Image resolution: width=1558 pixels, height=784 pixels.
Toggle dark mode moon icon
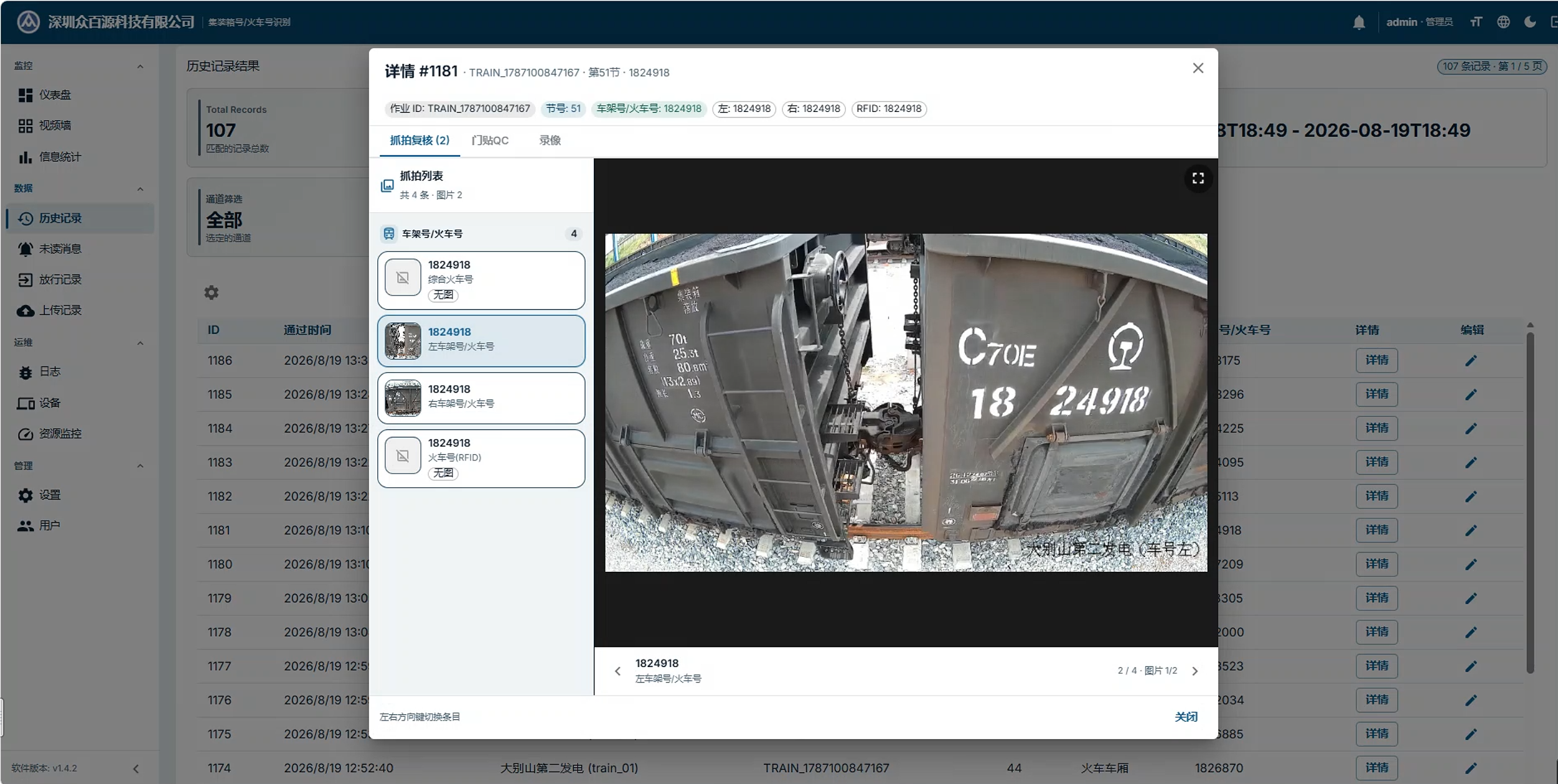coord(1530,22)
